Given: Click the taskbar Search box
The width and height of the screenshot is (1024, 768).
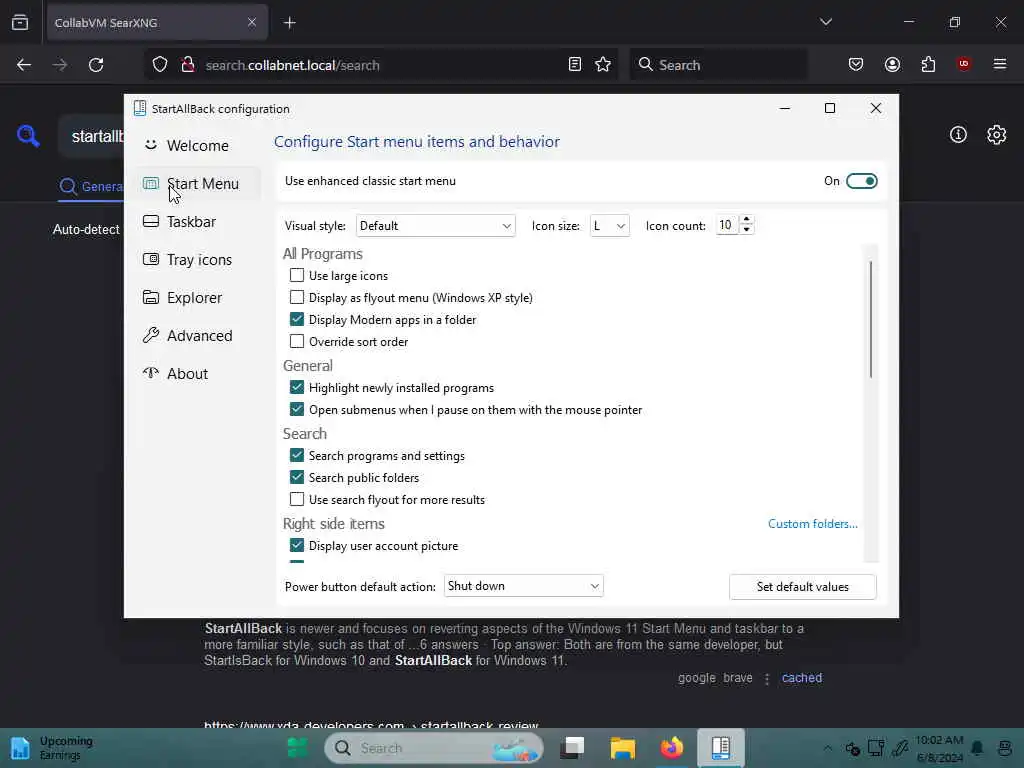Looking at the screenshot, I should pyautogui.click(x=434, y=748).
